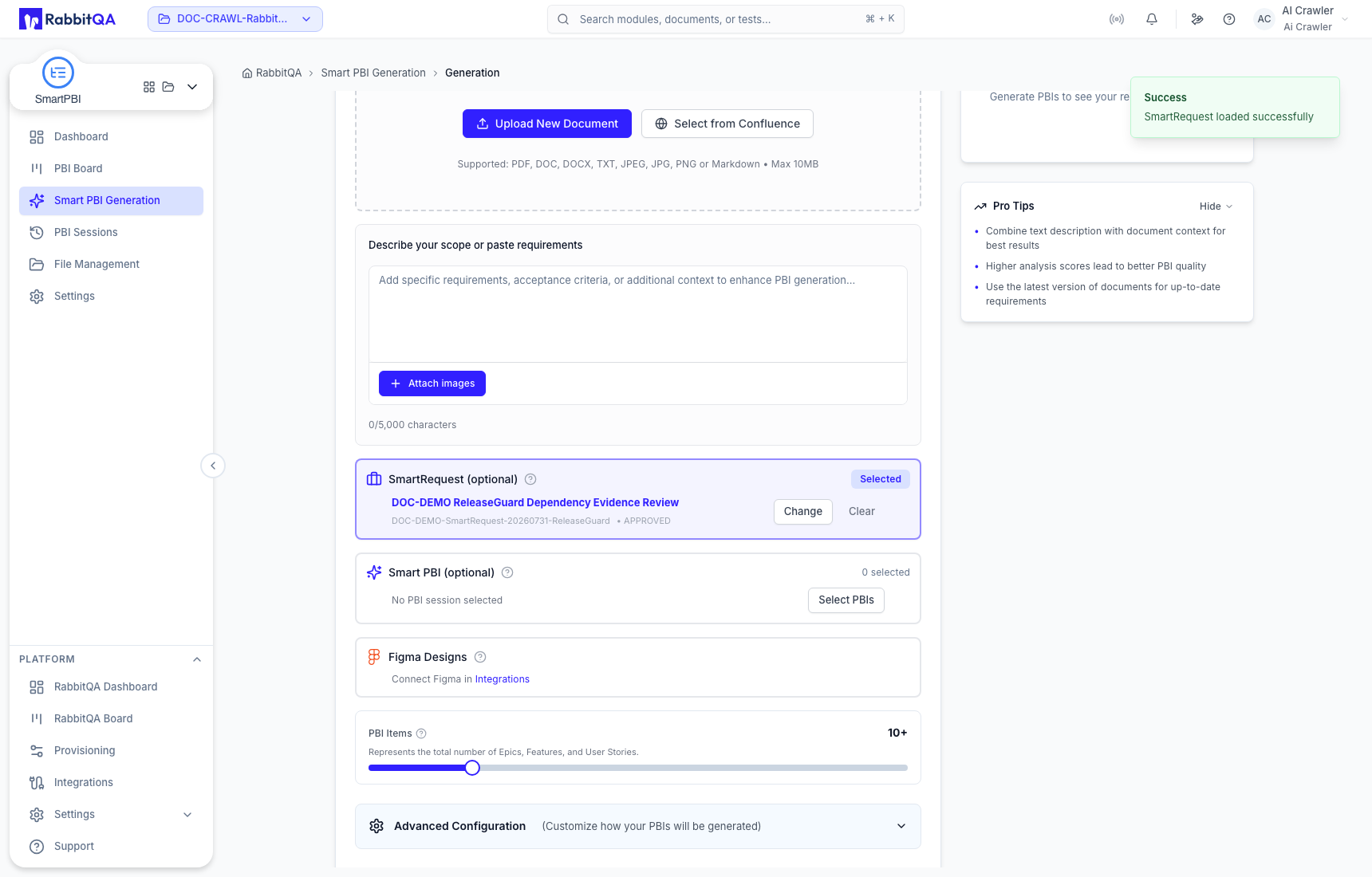Click the Success notification toast

pyautogui.click(x=1235, y=107)
